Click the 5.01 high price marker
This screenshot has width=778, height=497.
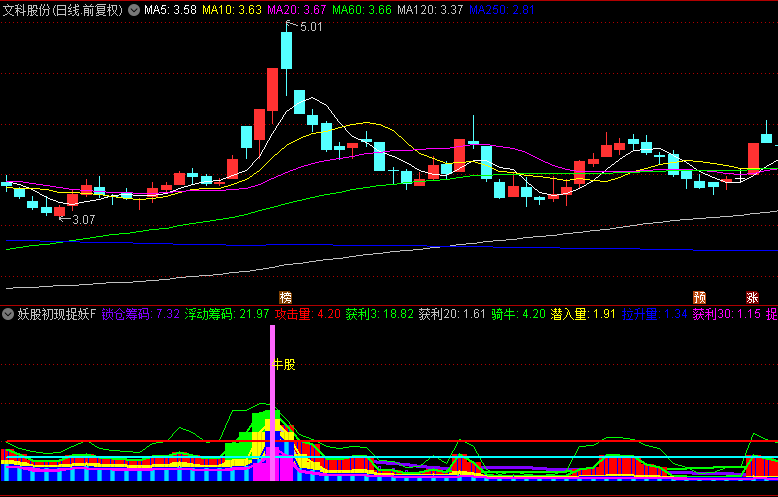click(x=310, y=27)
